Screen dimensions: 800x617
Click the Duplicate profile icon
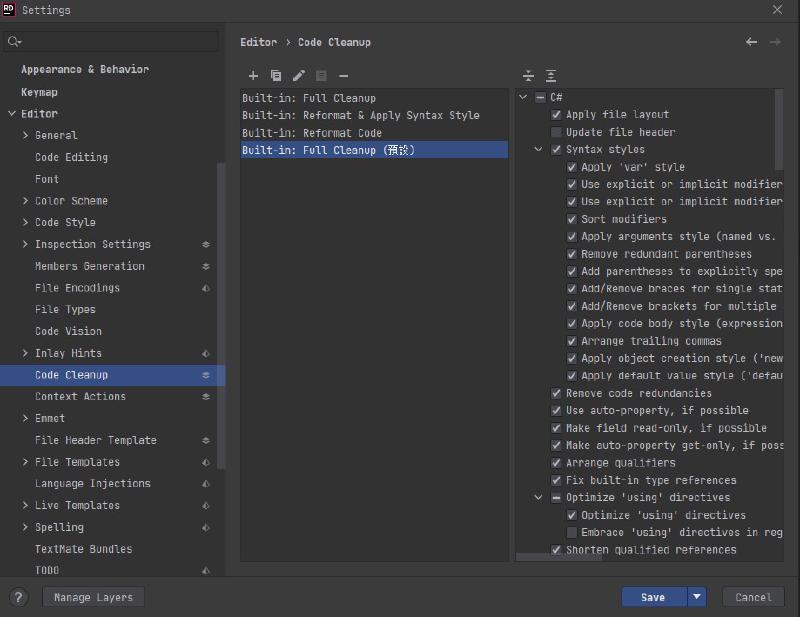[x=275, y=76]
